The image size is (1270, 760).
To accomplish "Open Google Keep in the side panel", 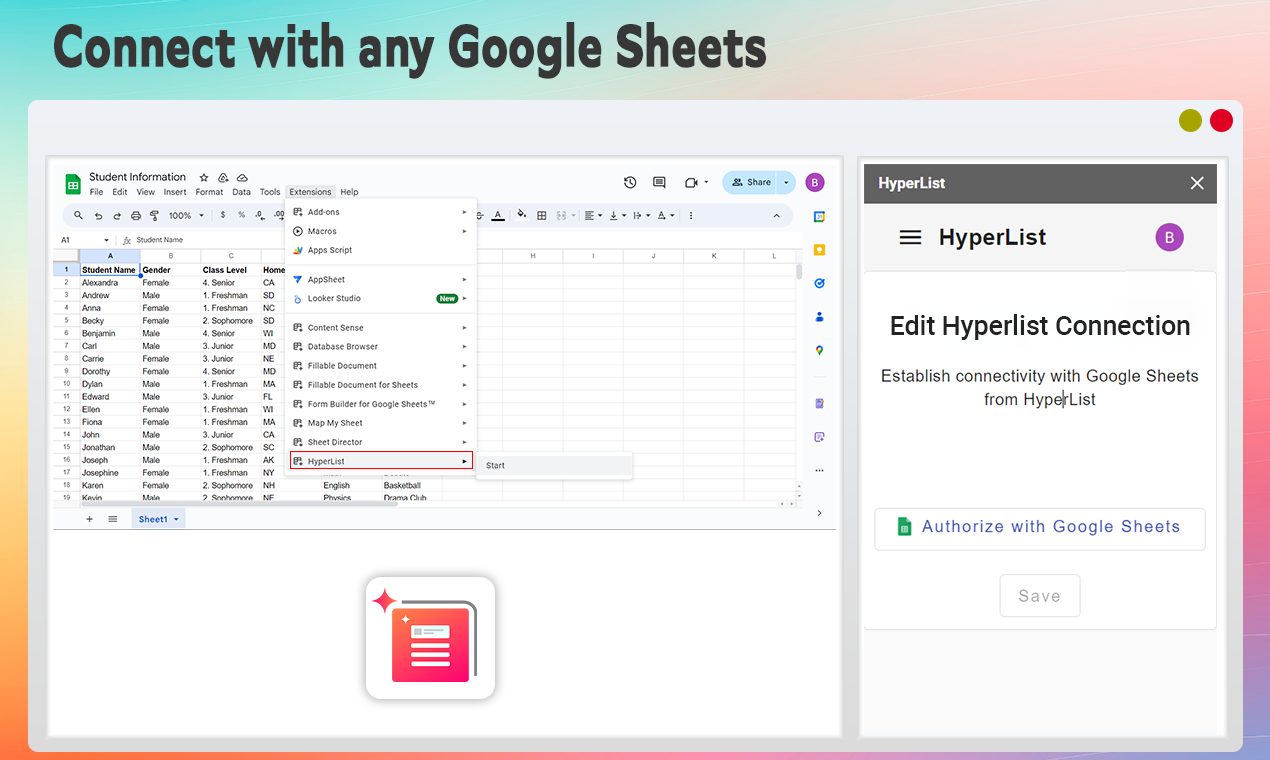I will coord(819,250).
